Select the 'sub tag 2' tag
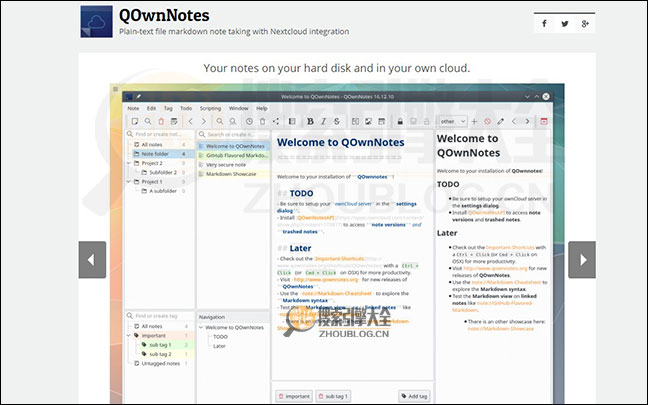The image size is (648, 405). [160, 354]
